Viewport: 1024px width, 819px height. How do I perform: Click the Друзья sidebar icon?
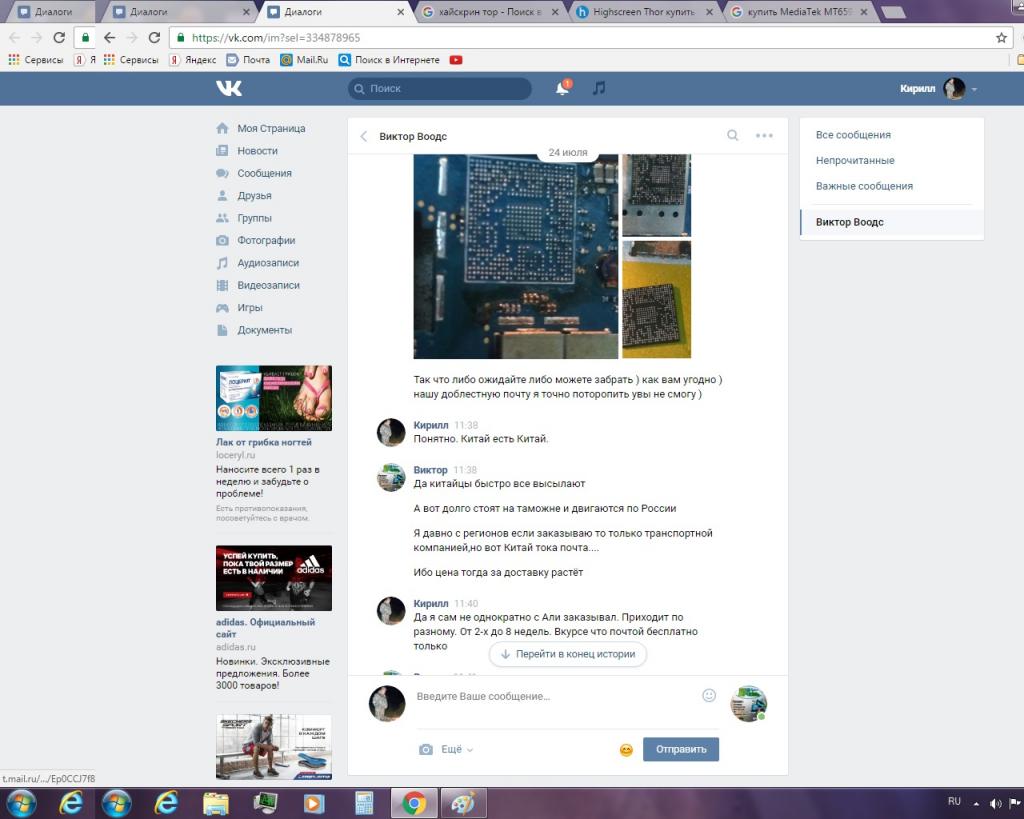pos(222,195)
